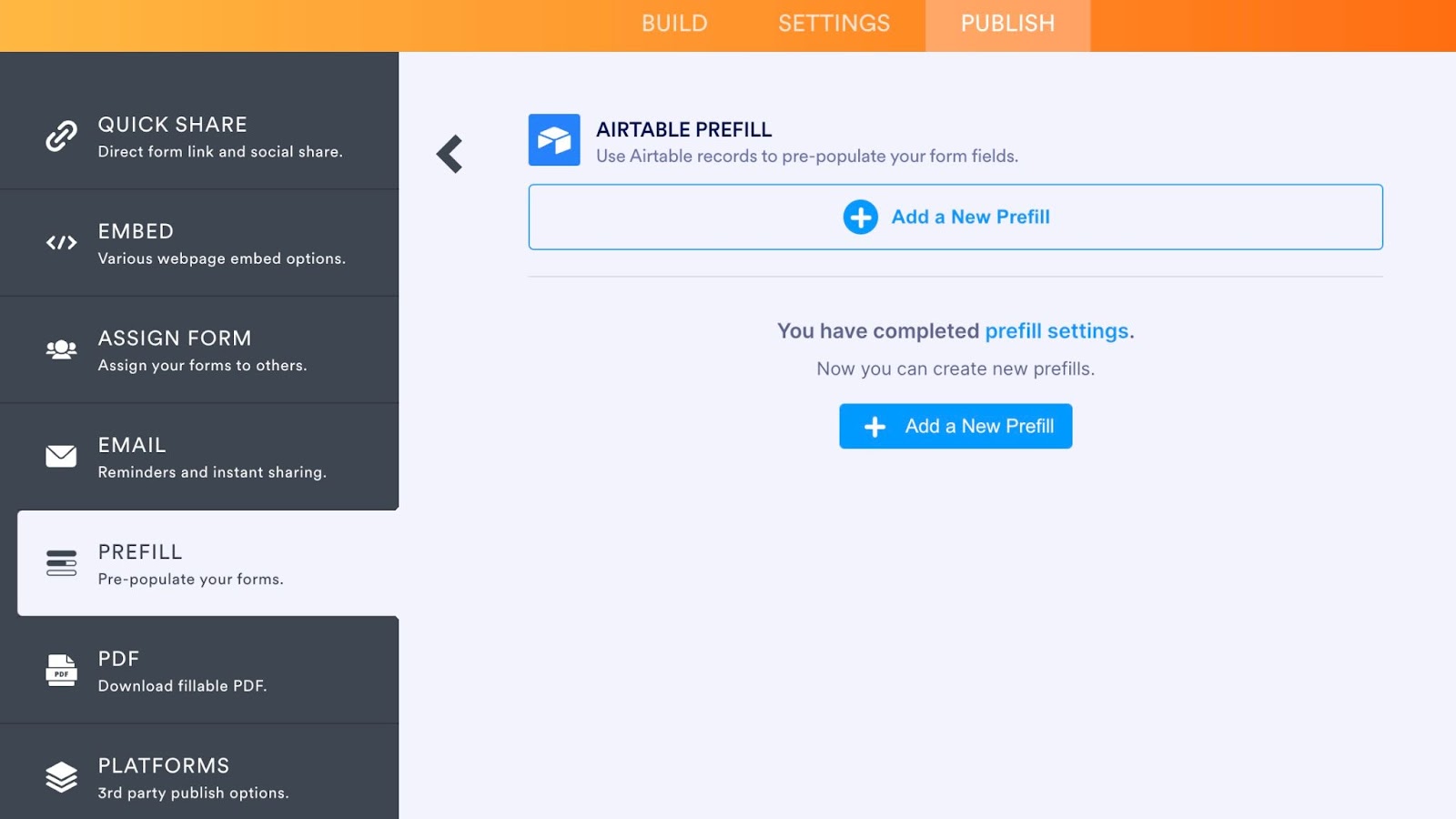Click the plus icon on blue Add a New Prefill button
The image size is (1456, 819).
click(875, 427)
